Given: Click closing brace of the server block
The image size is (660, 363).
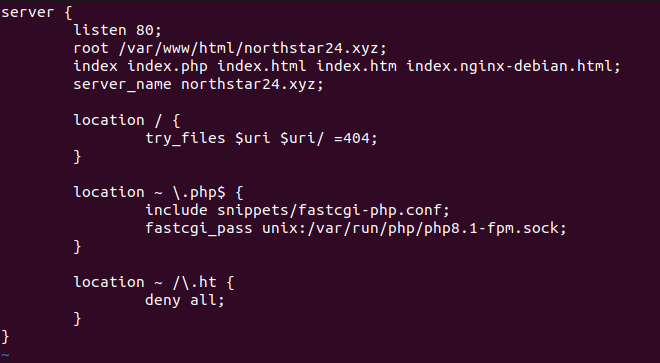Looking at the screenshot, I should point(5,337).
